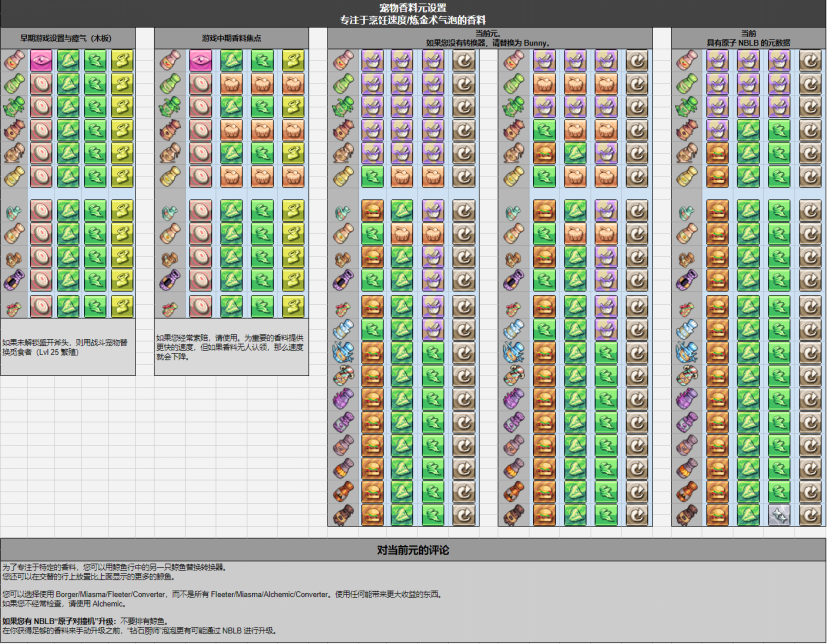Click the subtitle "专注于烹饪速度/炼金术气泡的香料"
This screenshot has width=828, height=644.
pos(413,20)
